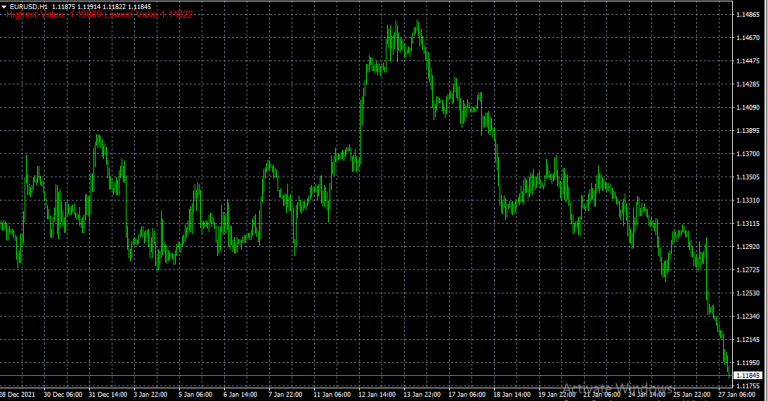Click the 19 Jan 22:00 time axis label
The image size is (768, 401).
(557, 395)
